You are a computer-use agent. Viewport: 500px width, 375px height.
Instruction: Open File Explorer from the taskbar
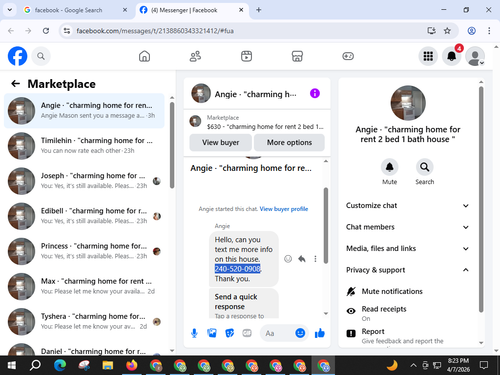pyautogui.click(x=108, y=365)
